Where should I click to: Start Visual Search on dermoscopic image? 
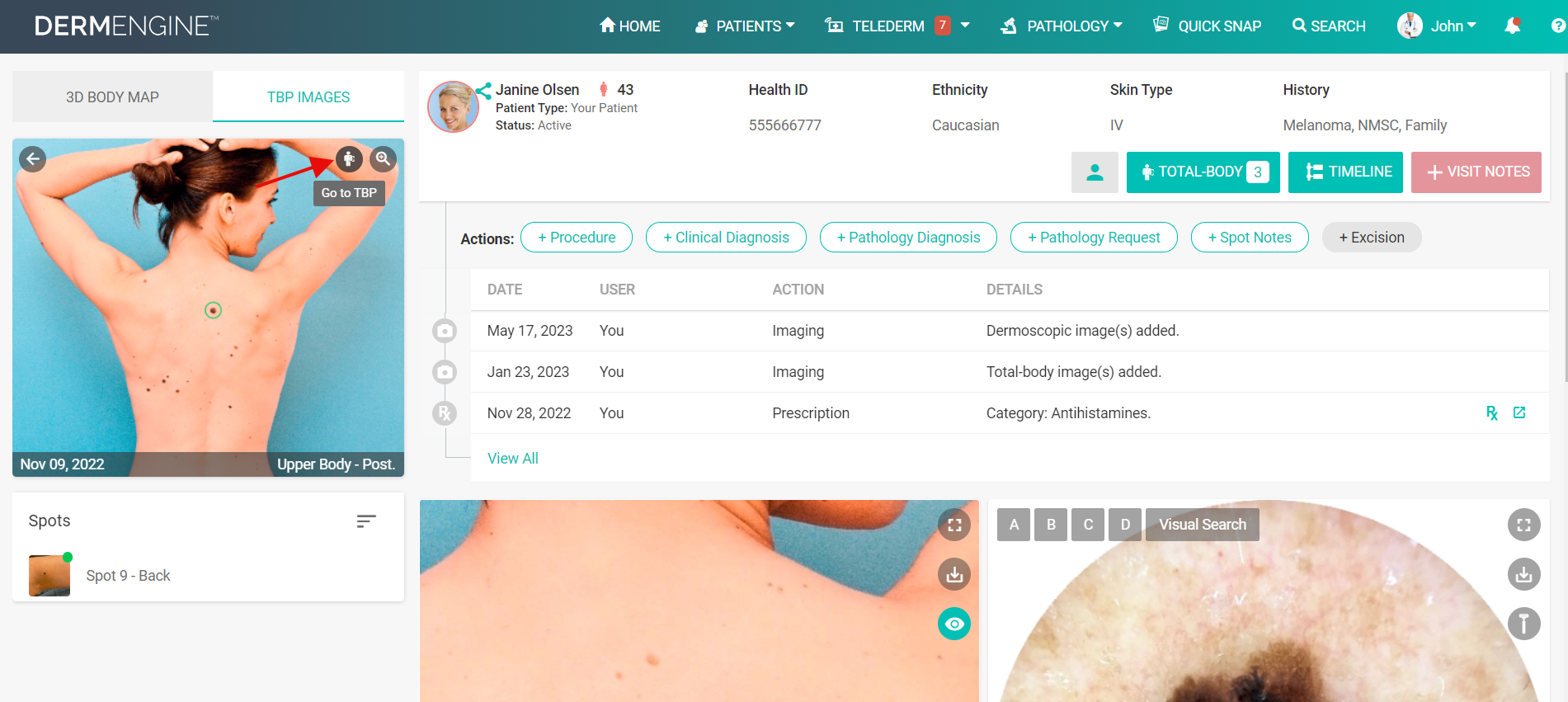1203,525
